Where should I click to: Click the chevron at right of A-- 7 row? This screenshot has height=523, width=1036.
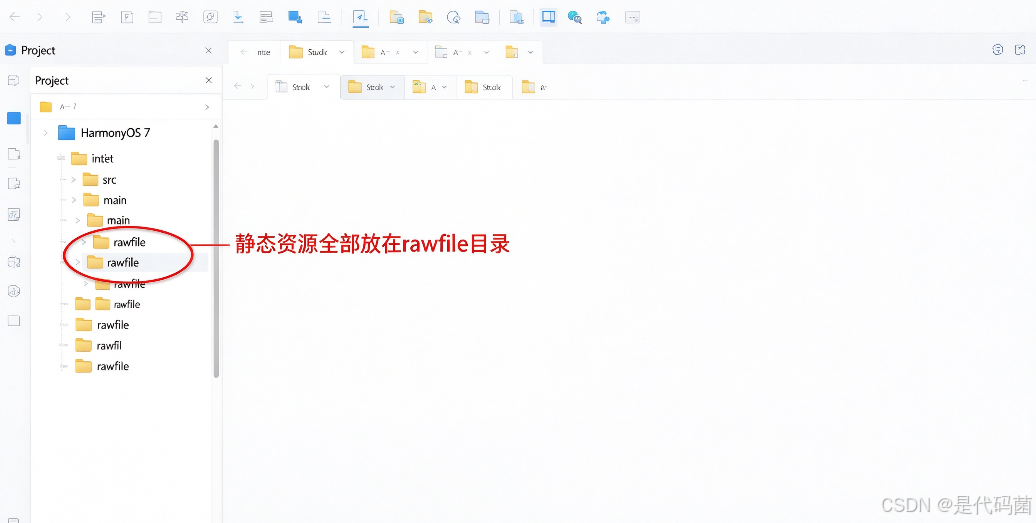click(207, 107)
